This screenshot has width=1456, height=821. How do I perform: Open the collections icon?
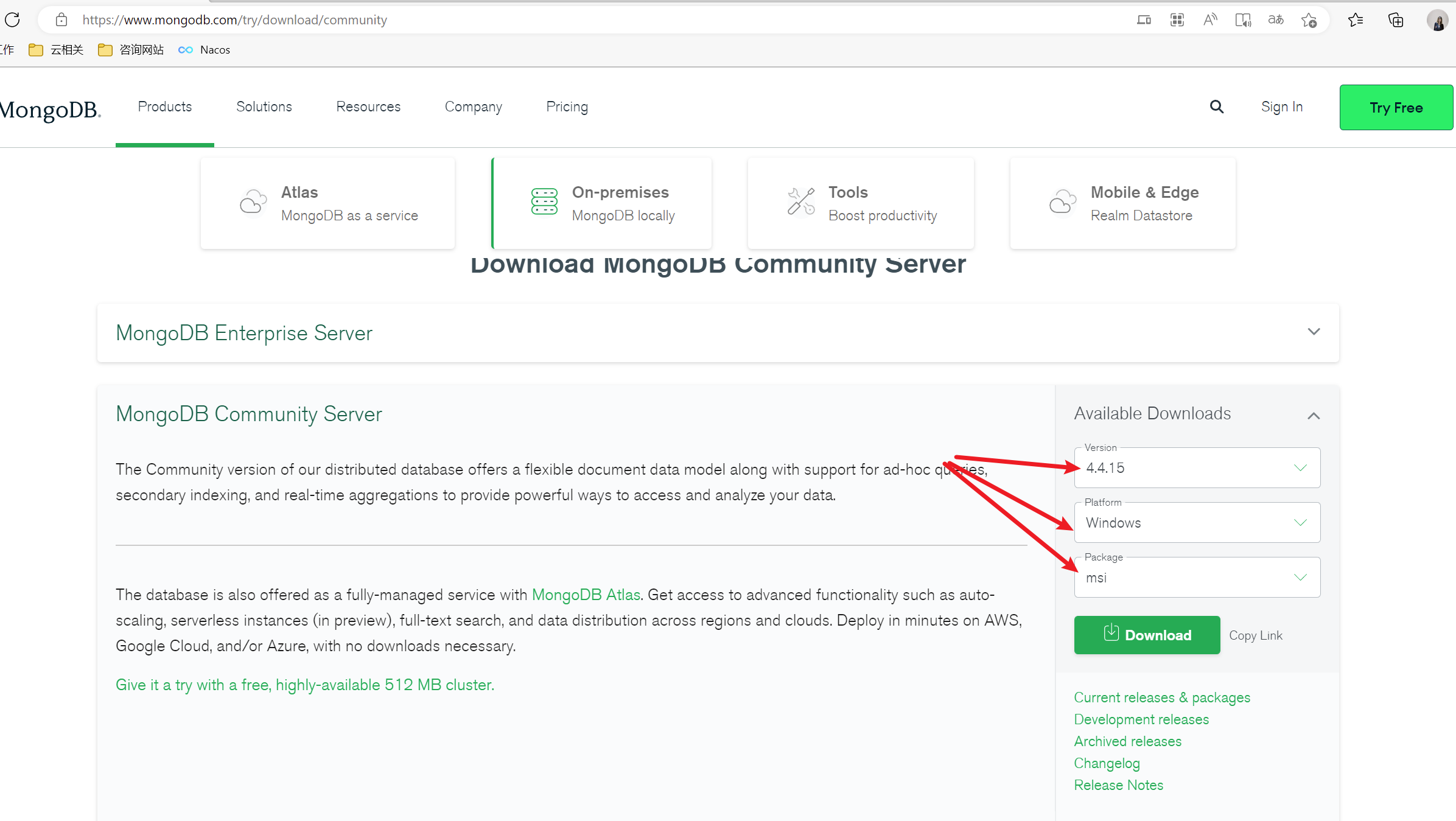[x=1396, y=20]
